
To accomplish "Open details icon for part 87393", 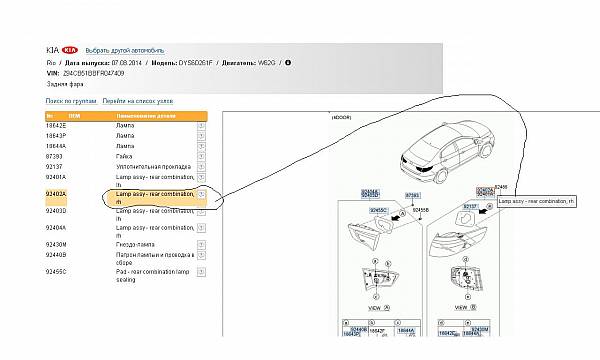I will [x=201, y=156].
